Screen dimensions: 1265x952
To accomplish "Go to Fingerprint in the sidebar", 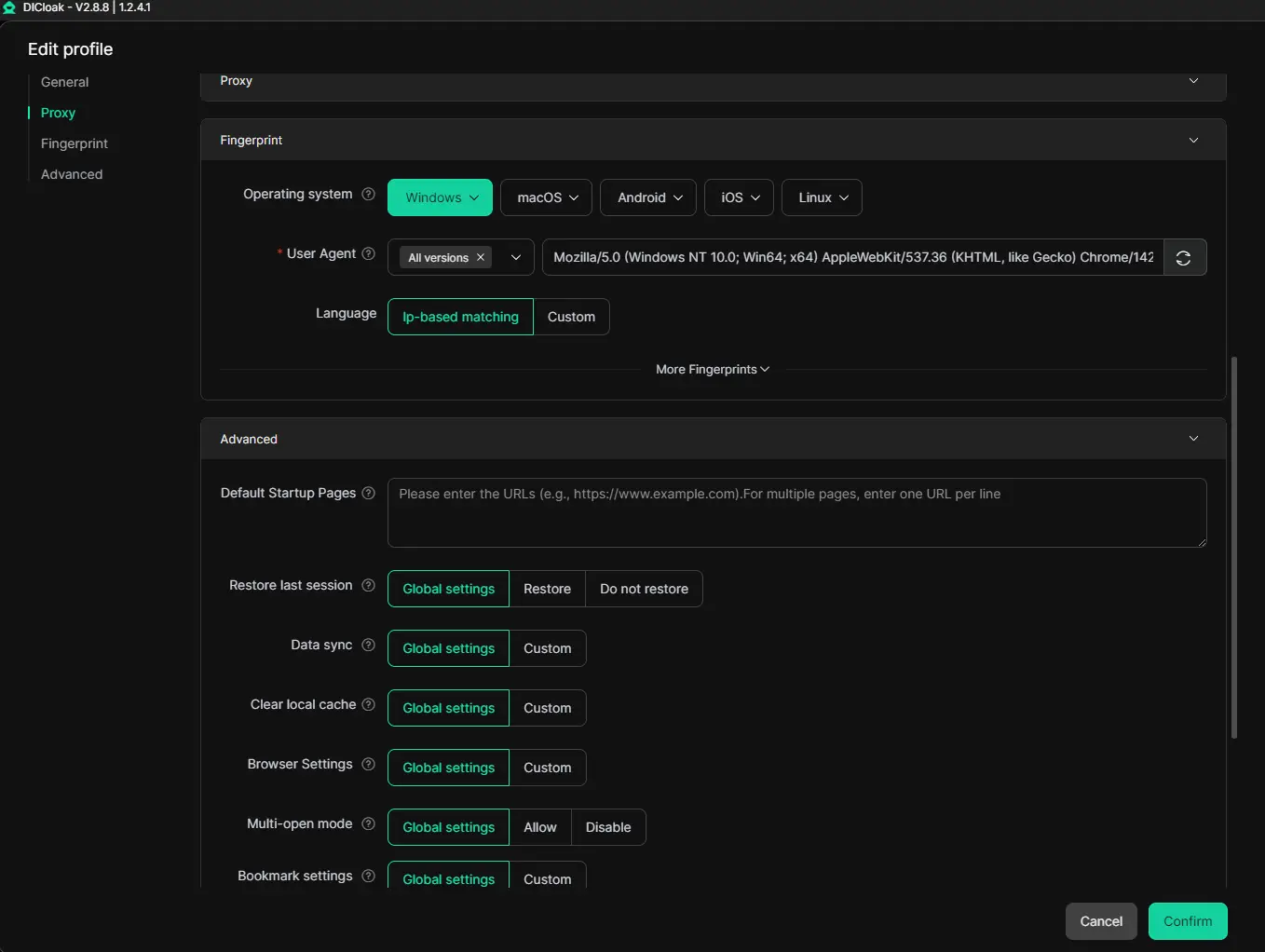I will tap(75, 143).
